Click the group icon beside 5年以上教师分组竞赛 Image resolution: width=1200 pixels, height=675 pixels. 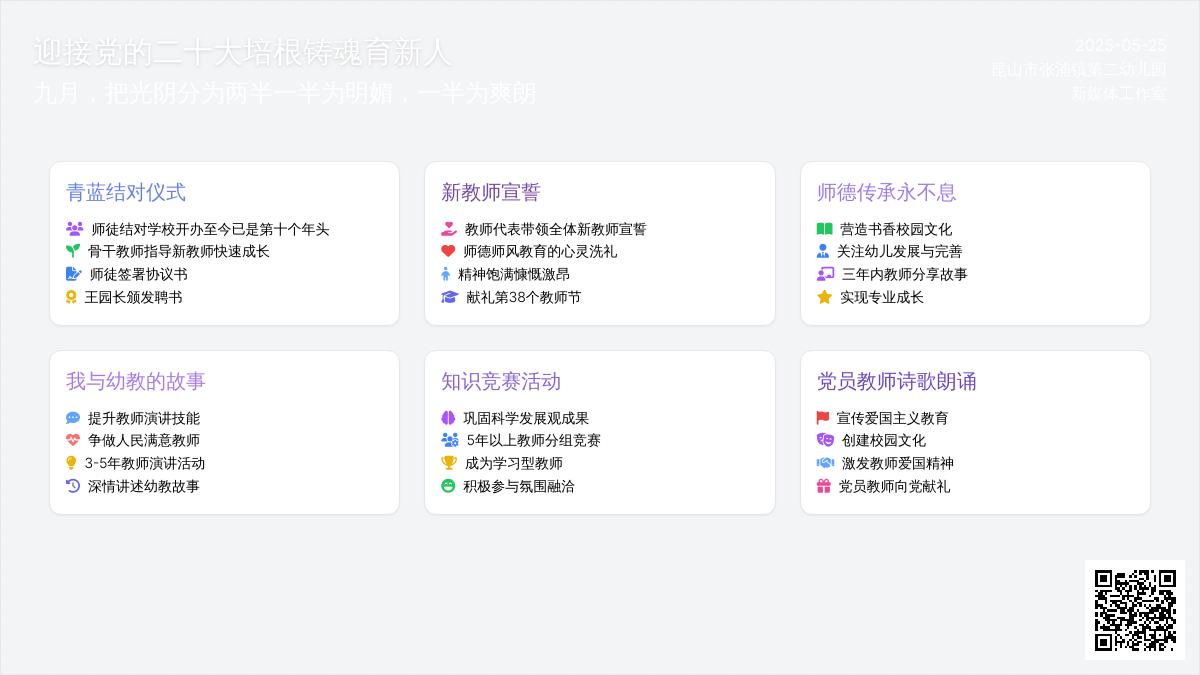[450, 440]
